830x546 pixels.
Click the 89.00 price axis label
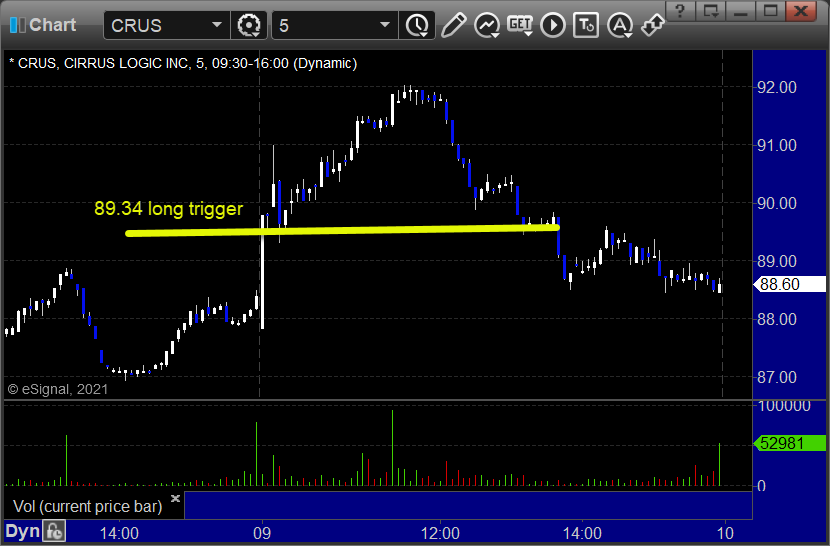pos(777,261)
